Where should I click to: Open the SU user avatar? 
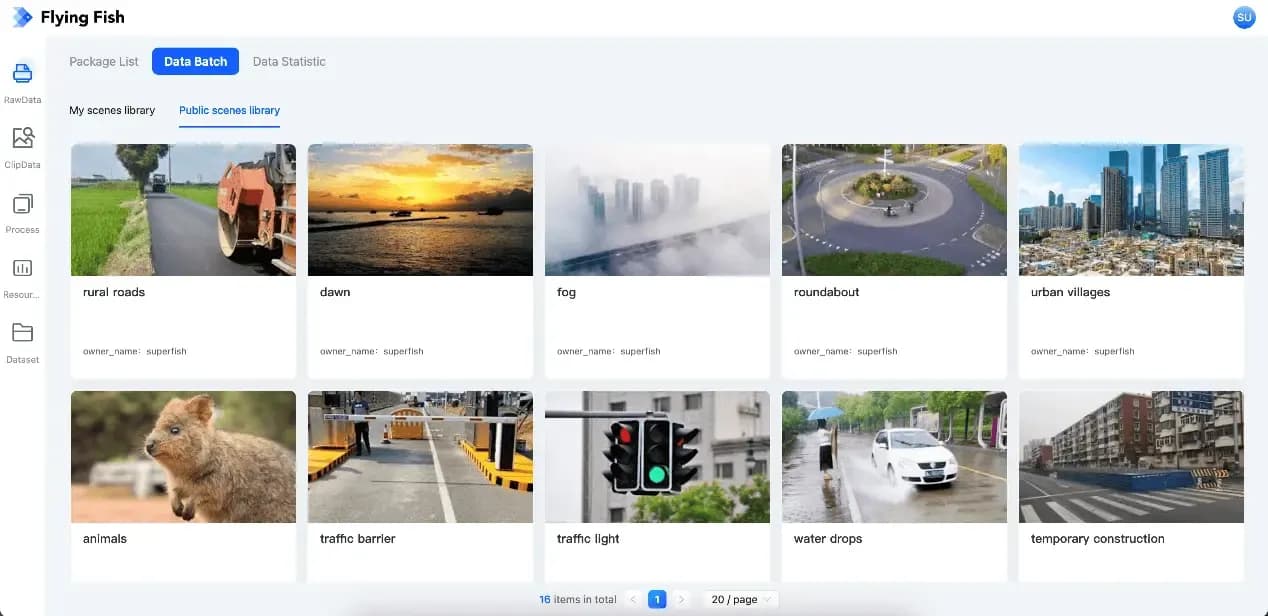[x=1244, y=17]
